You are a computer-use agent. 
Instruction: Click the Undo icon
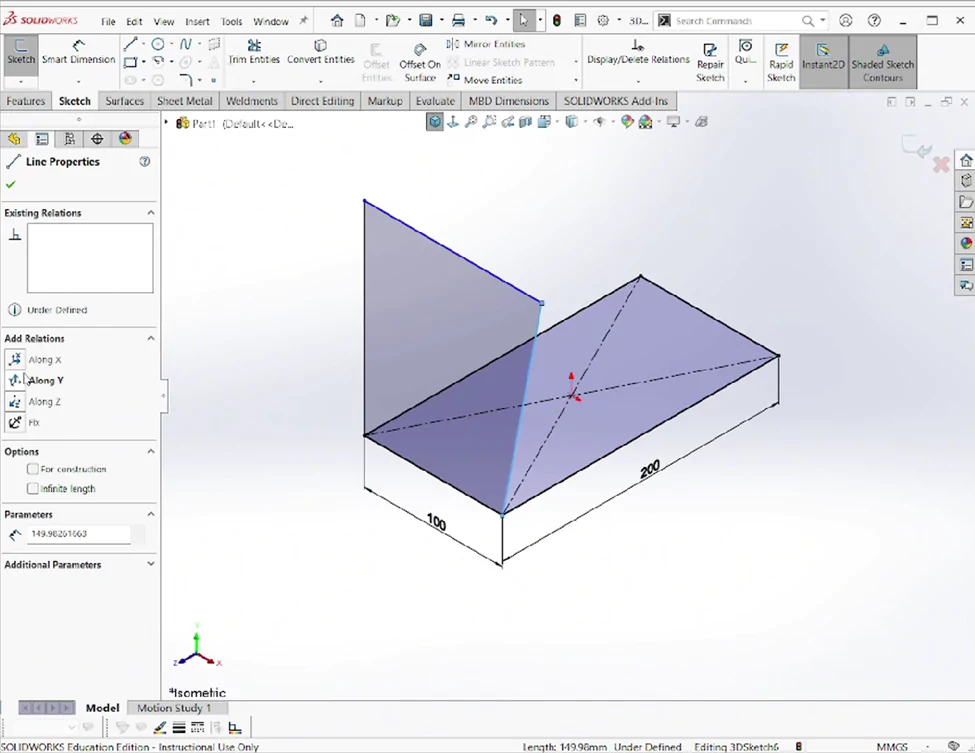[x=491, y=21]
